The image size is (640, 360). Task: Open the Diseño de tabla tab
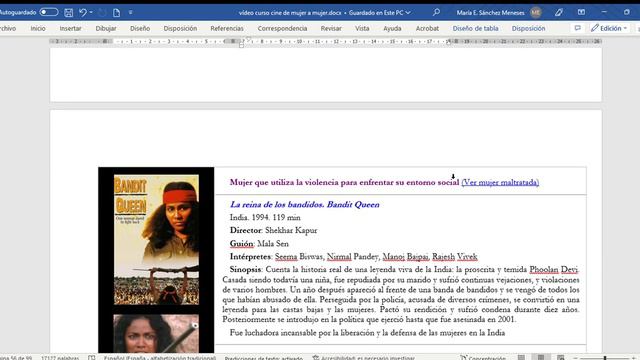[476, 28]
